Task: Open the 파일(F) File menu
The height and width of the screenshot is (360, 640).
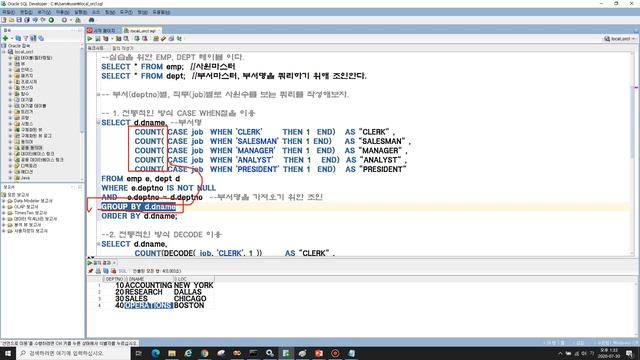Action: (8, 12)
